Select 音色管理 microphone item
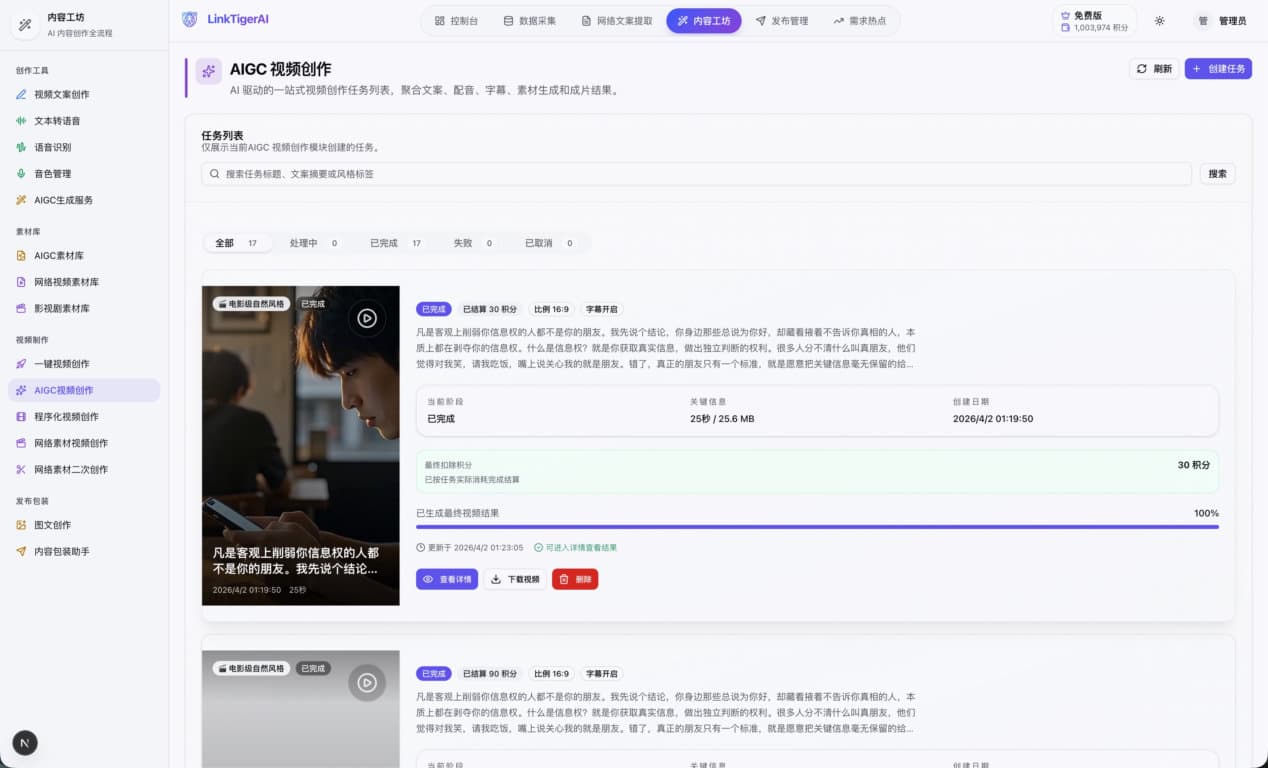The height and width of the screenshot is (768, 1268). click(x=52, y=174)
